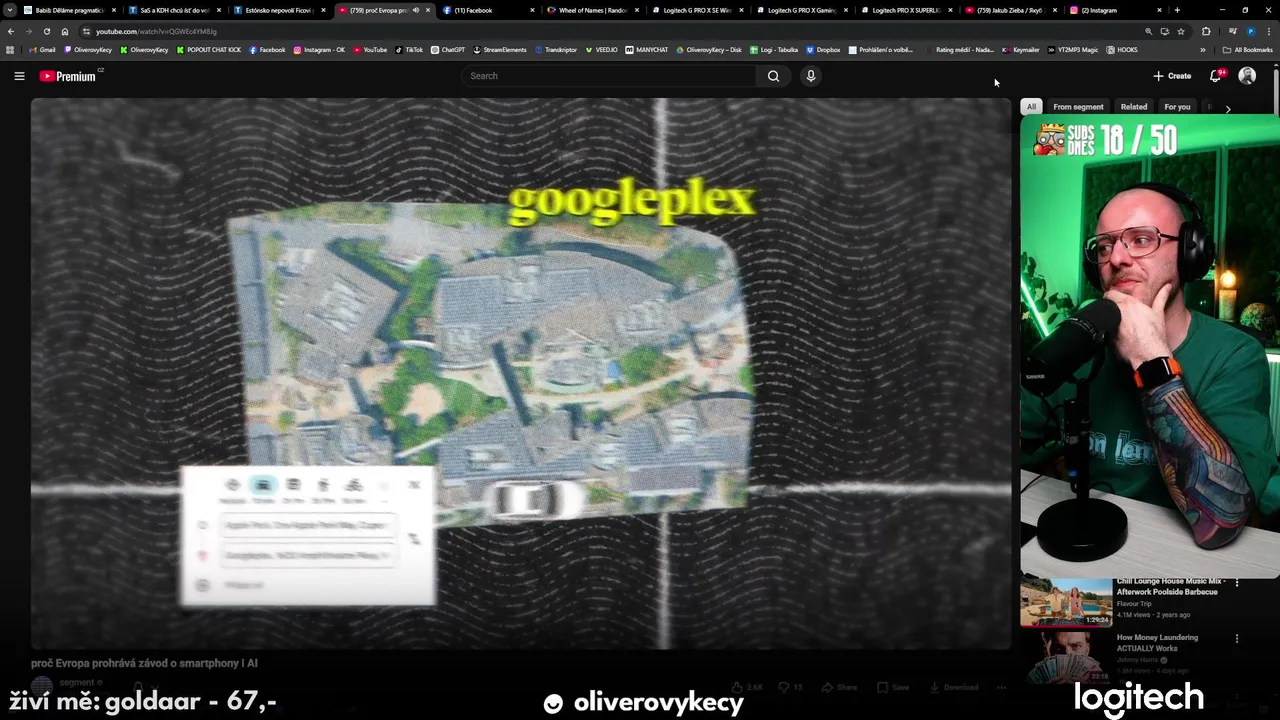The width and height of the screenshot is (1280, 720).
Task: Close the proč Evropa YouTube tab
Action: click(x=428, y=10)
